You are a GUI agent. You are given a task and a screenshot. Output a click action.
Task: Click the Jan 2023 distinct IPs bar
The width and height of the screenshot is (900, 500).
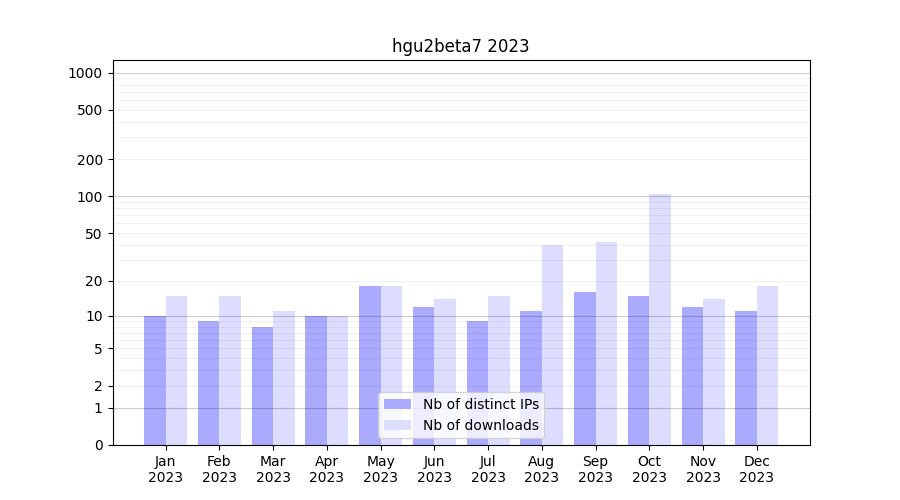[x=155, y=380]
